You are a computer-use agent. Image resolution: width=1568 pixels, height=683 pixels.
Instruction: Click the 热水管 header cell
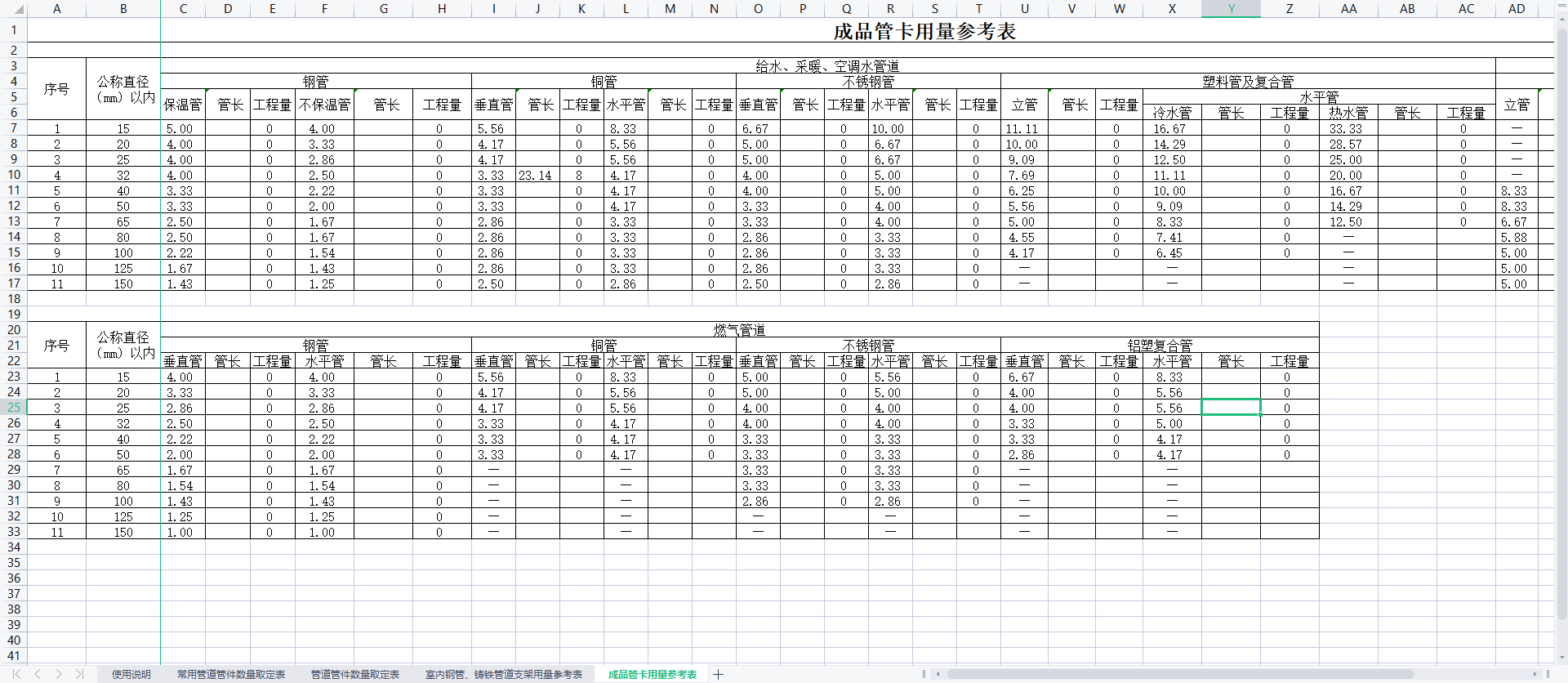point(1348,113)
